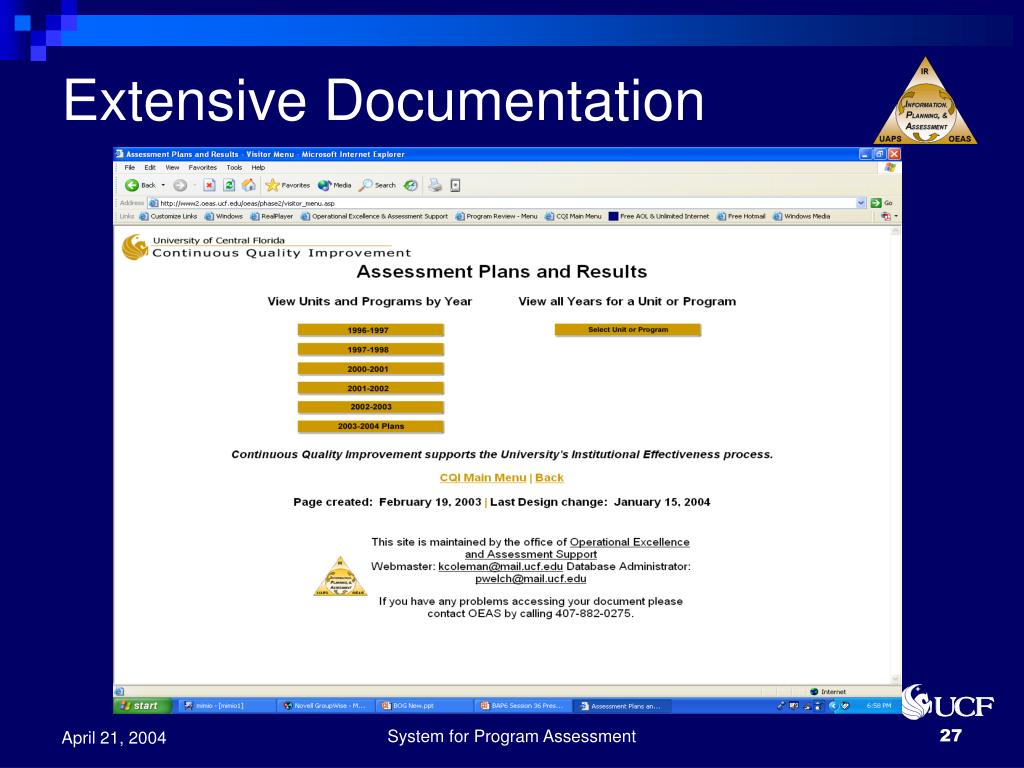Image resolution: width=1024 pixels, height=768 pixels.
Task: Click the Go button
Action: 882,203
